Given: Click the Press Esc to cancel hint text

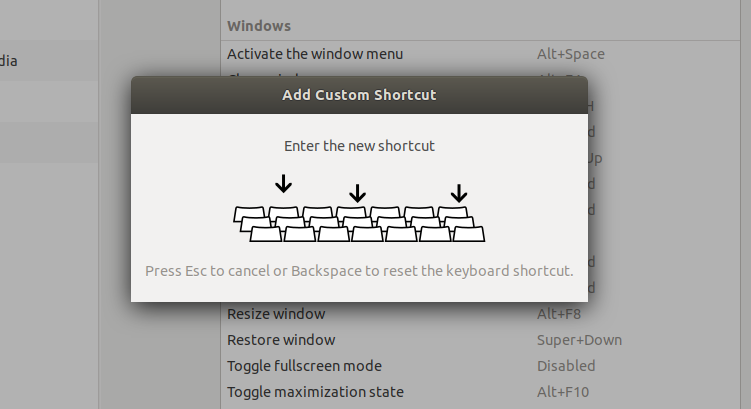Looking at the screenshot, I should pyautogui.click(x=359, y=271).
